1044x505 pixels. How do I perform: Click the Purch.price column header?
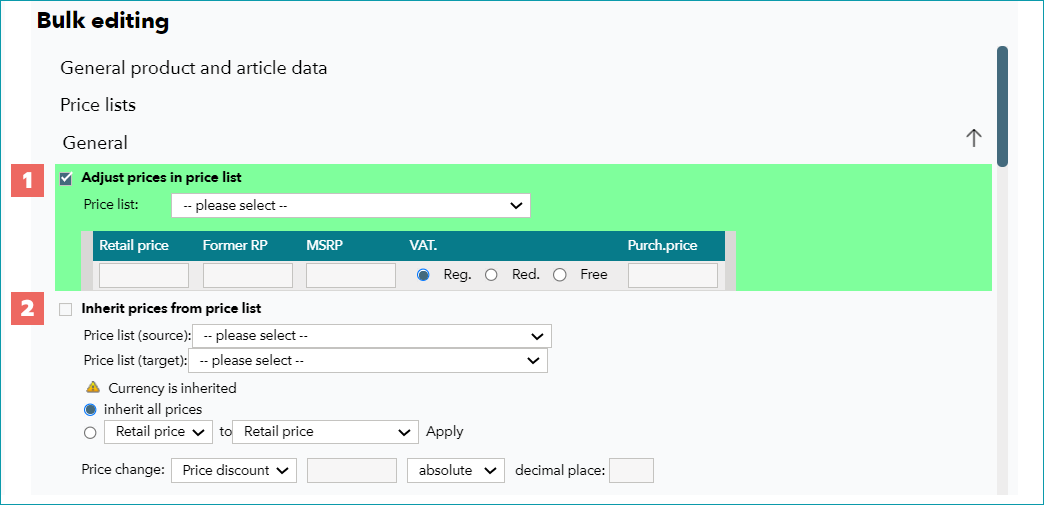(x=662, y=246)
